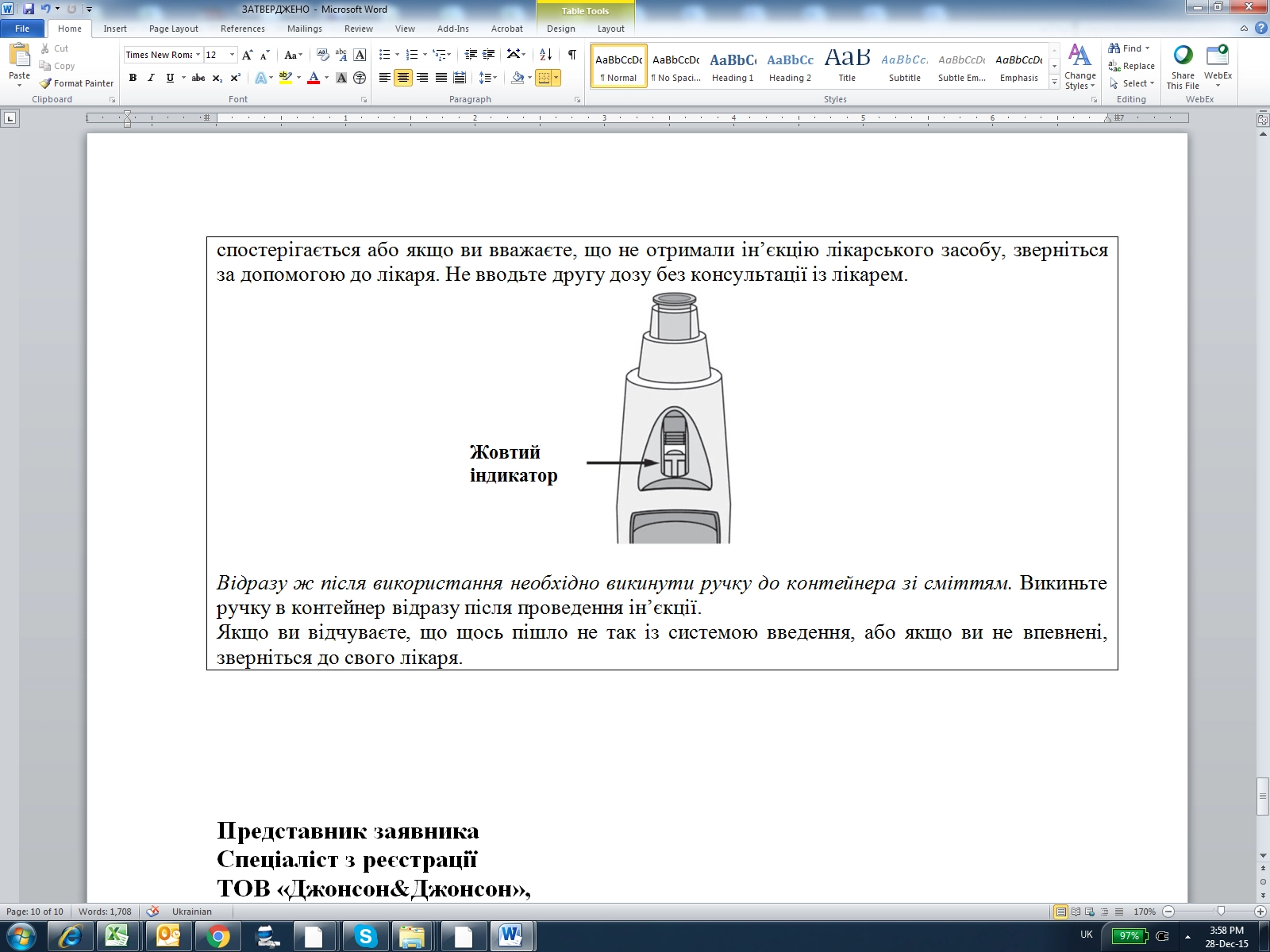This screenshot has height=952, width=1270.
Task: Apply numbered list formatting
Action: [411, 55]
